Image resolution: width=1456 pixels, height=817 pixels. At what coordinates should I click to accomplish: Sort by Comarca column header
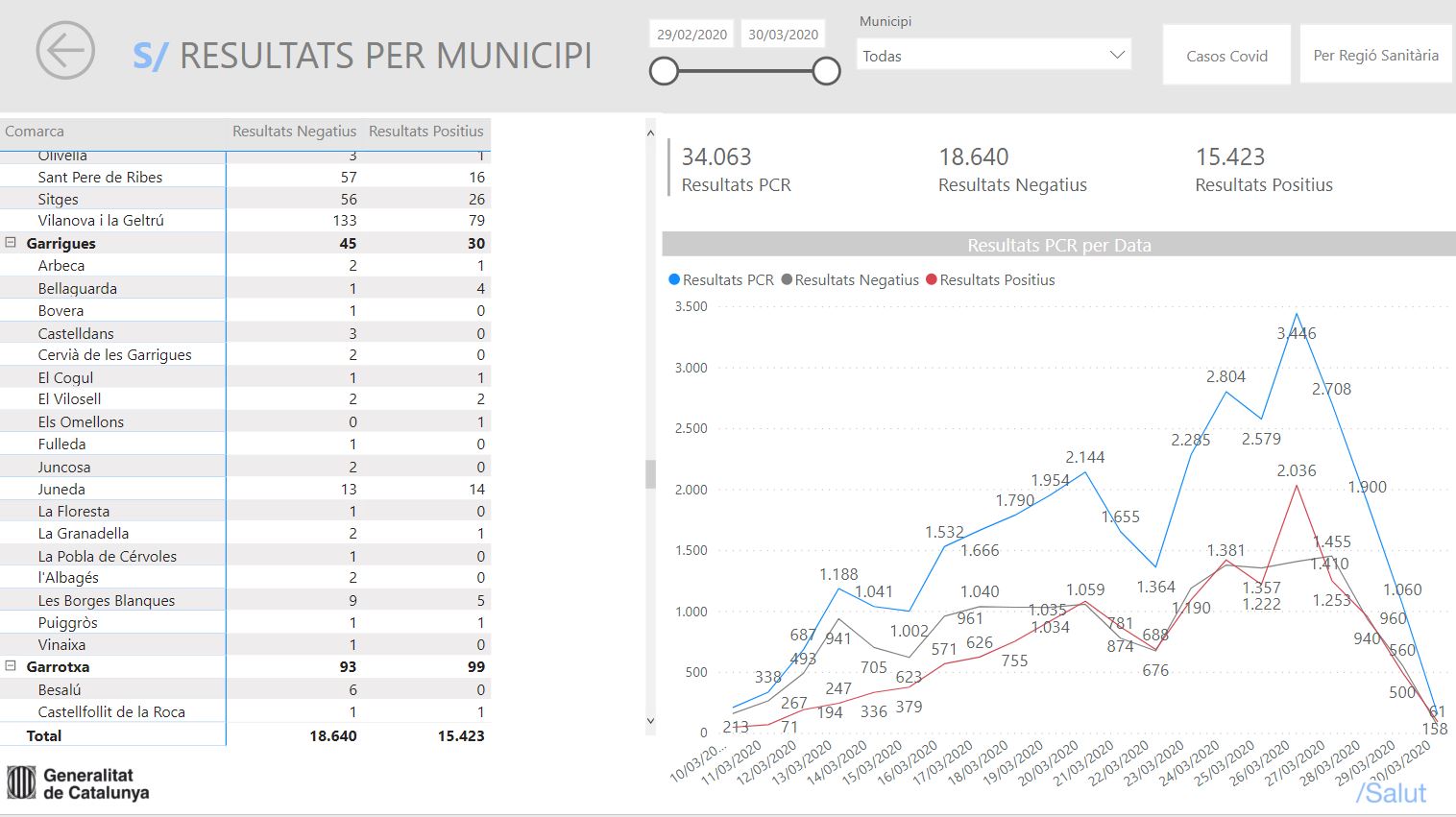[x=35, y=132]
